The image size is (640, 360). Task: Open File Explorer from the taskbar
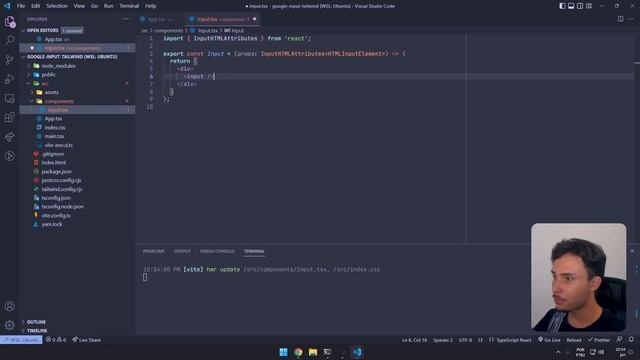click(313, 352)
